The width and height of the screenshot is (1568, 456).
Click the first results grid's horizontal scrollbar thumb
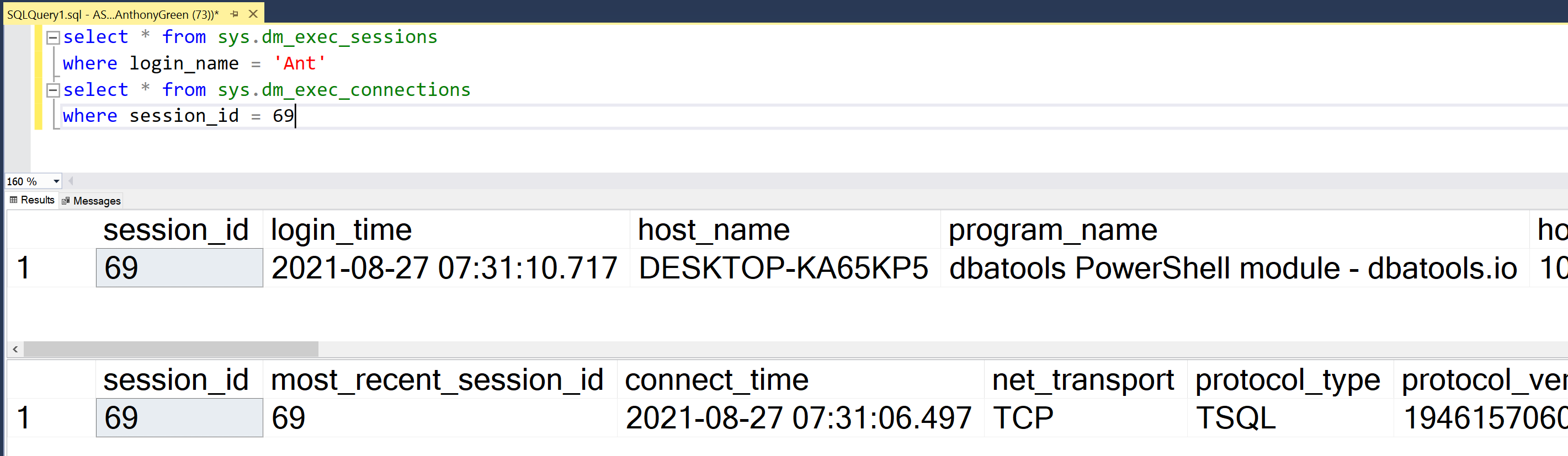coord(171,350)
